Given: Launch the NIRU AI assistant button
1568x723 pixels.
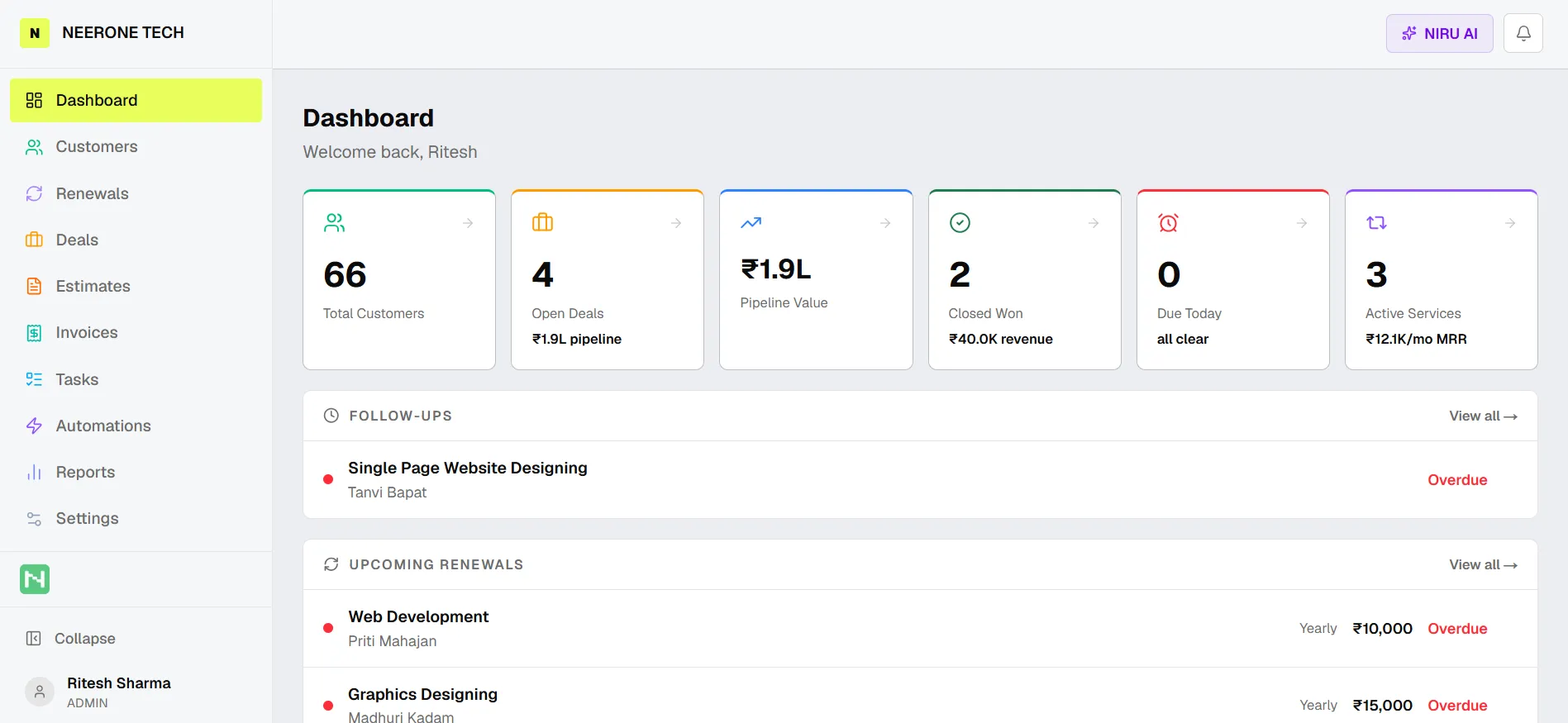Looking at the screenshot, I should coord(1439,33).
